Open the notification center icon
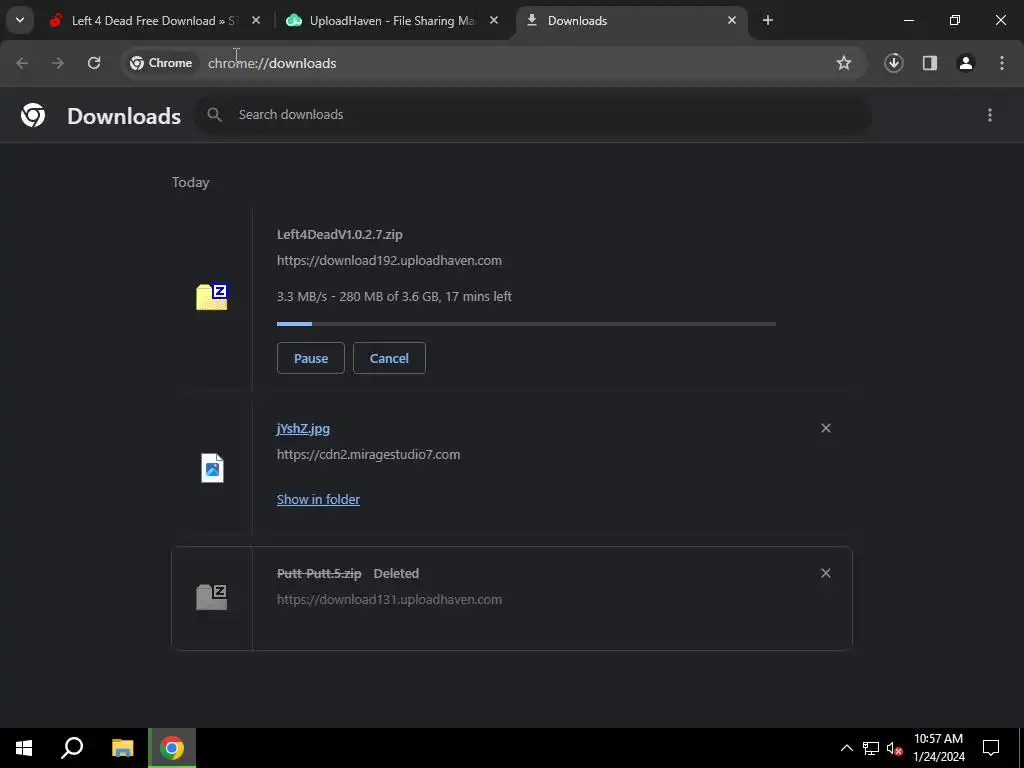The width and height of the screenshot is (1024, 768). tap(991, 748)
